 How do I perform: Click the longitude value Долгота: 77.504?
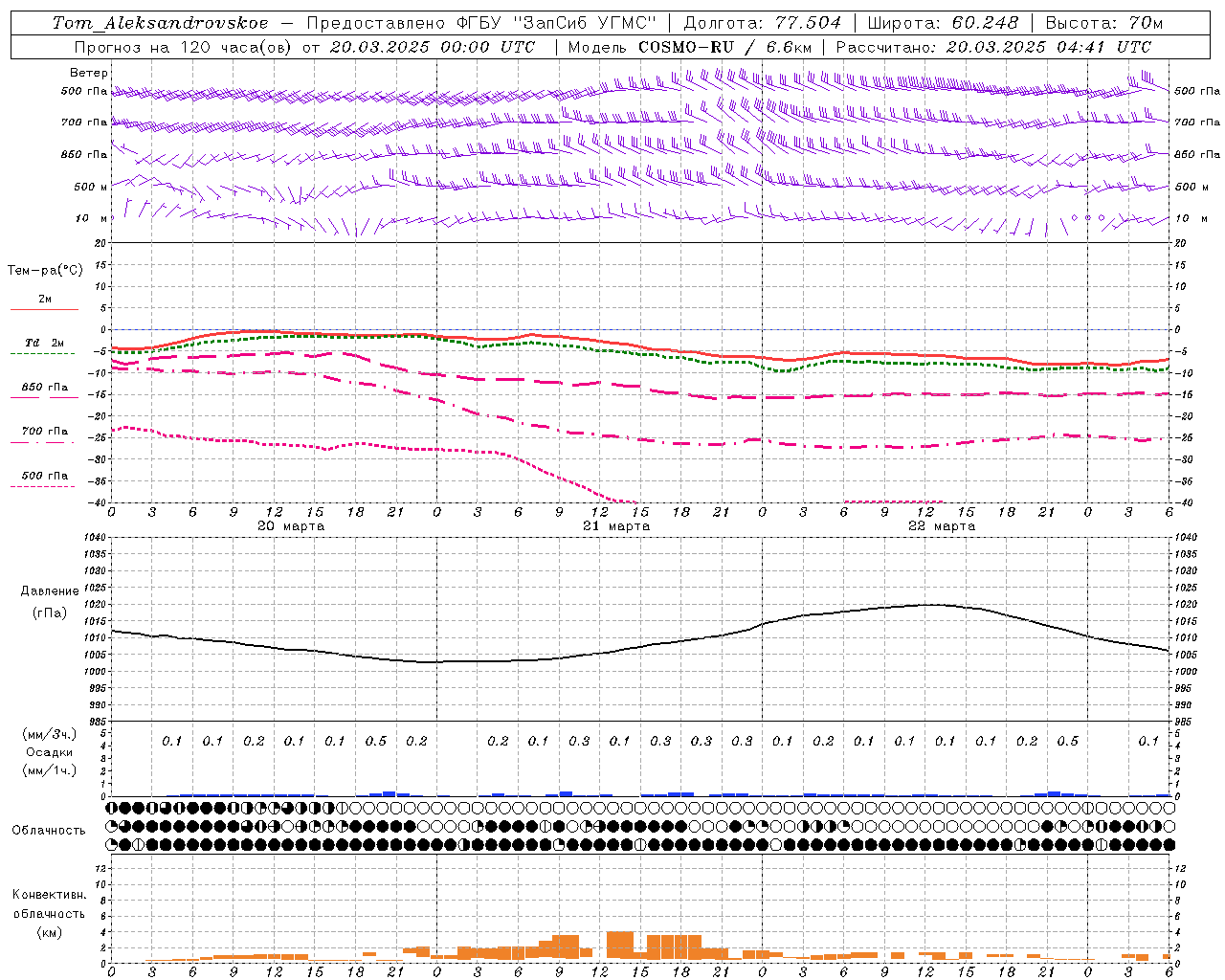tap(763, 23)
